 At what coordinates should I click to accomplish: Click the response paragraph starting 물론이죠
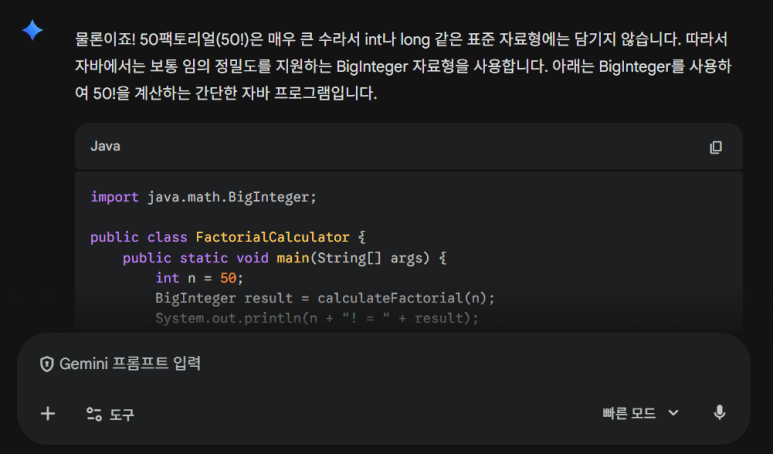(403, 66)
